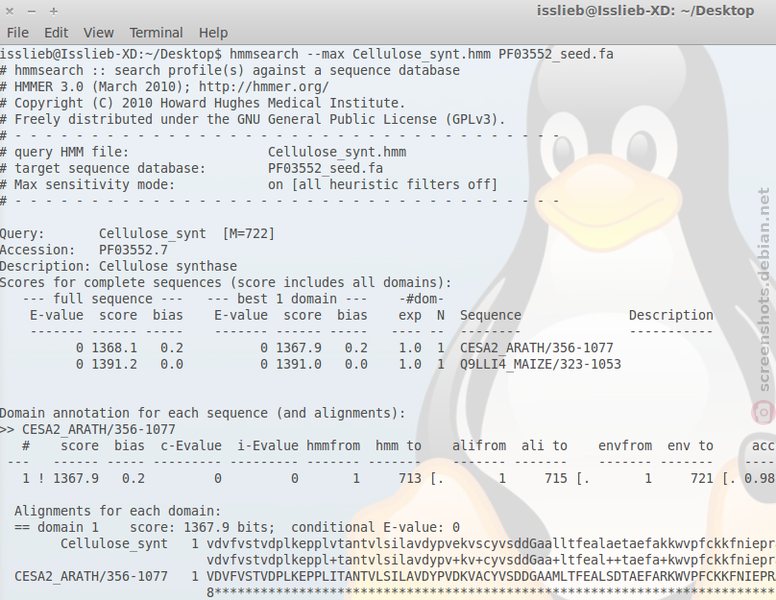Click the '>> CESA2_ARATH/356-1077' domain heading
Image resolution: width=776 pixels, height=600 pixels.
pyautogui.click(x=88, y=430)
